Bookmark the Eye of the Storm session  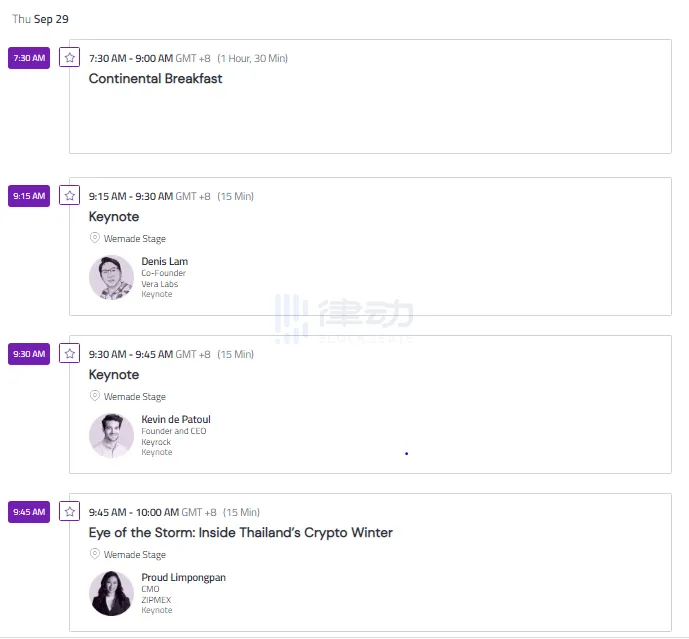click(69, 512)
